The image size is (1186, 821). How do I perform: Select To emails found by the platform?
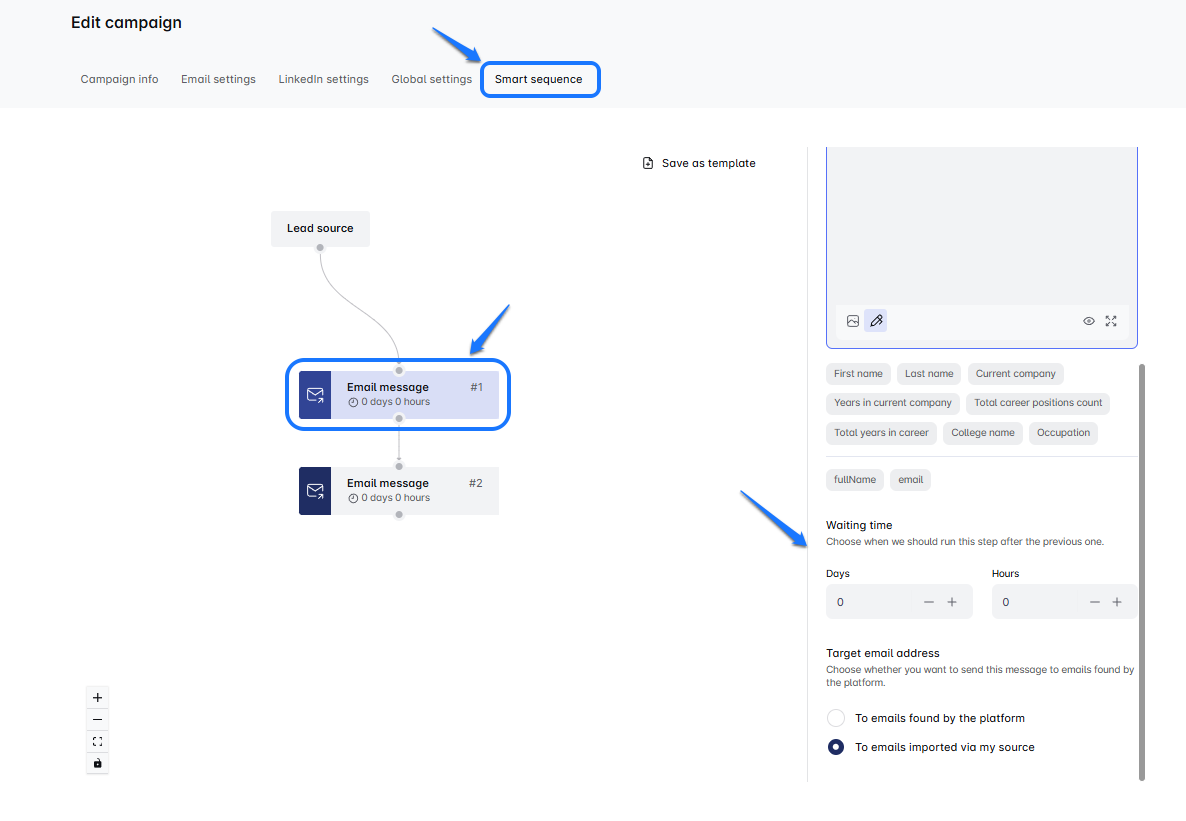point(836,718)
